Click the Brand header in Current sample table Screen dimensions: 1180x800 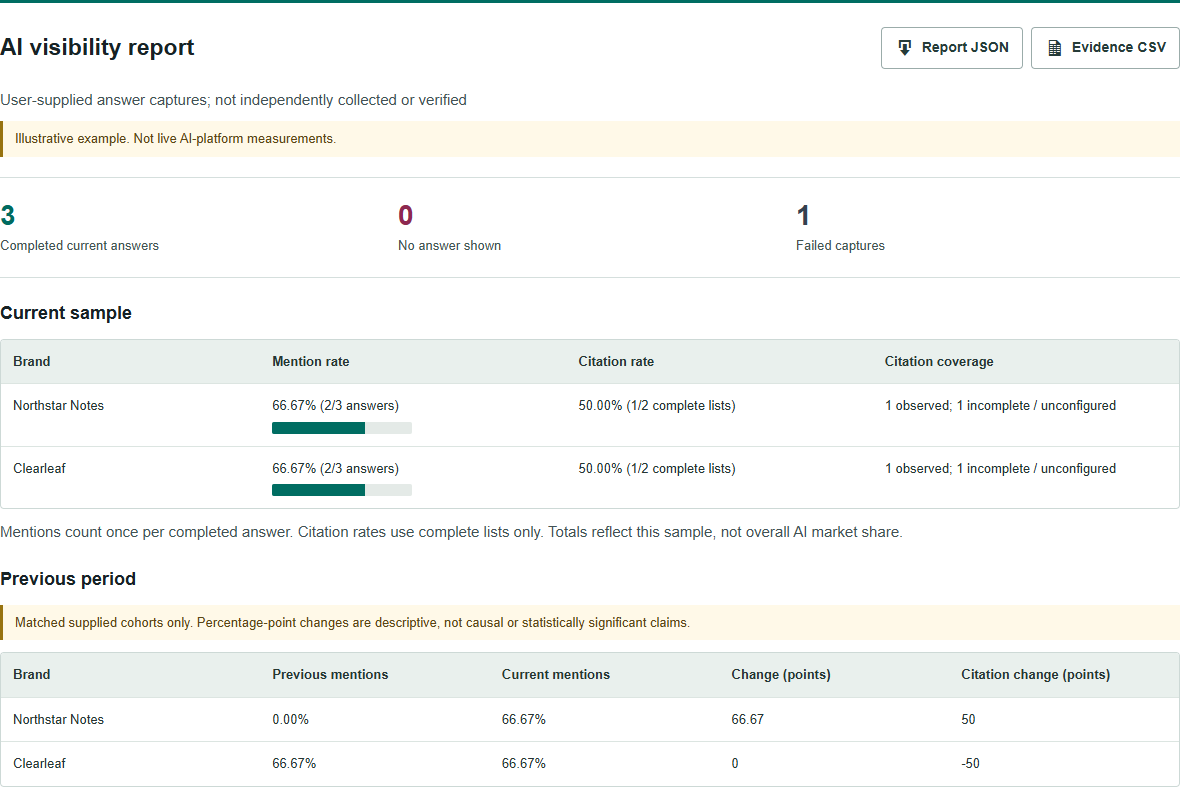(32, 361)
